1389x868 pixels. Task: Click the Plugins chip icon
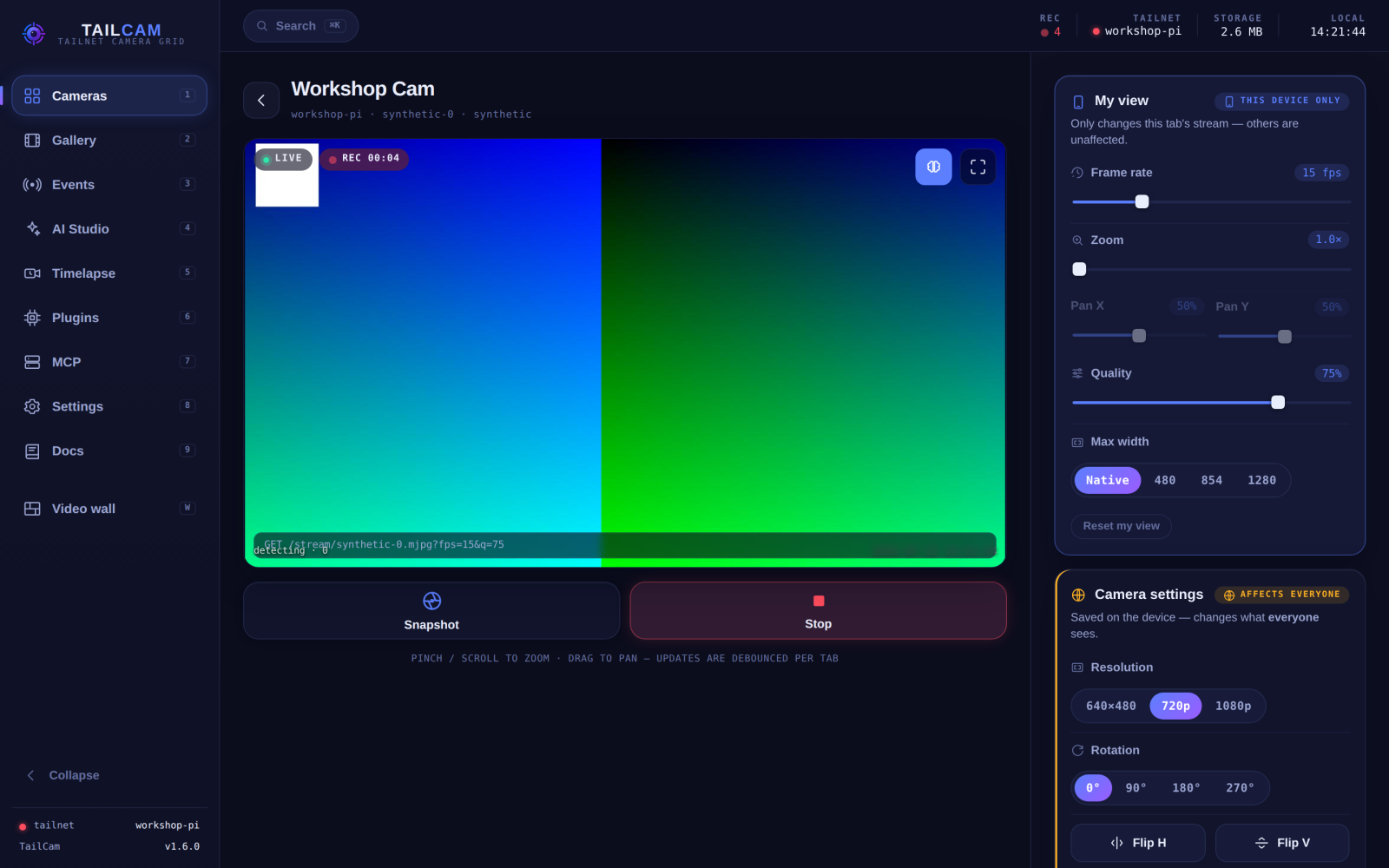point(32,318)
